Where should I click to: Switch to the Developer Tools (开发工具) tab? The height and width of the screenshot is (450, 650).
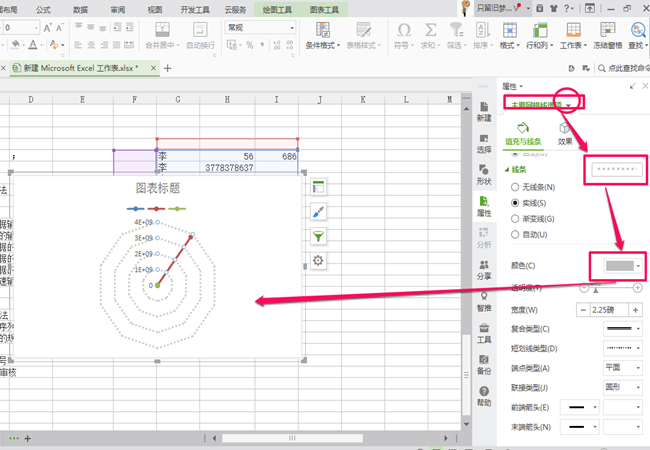point(195,9)
